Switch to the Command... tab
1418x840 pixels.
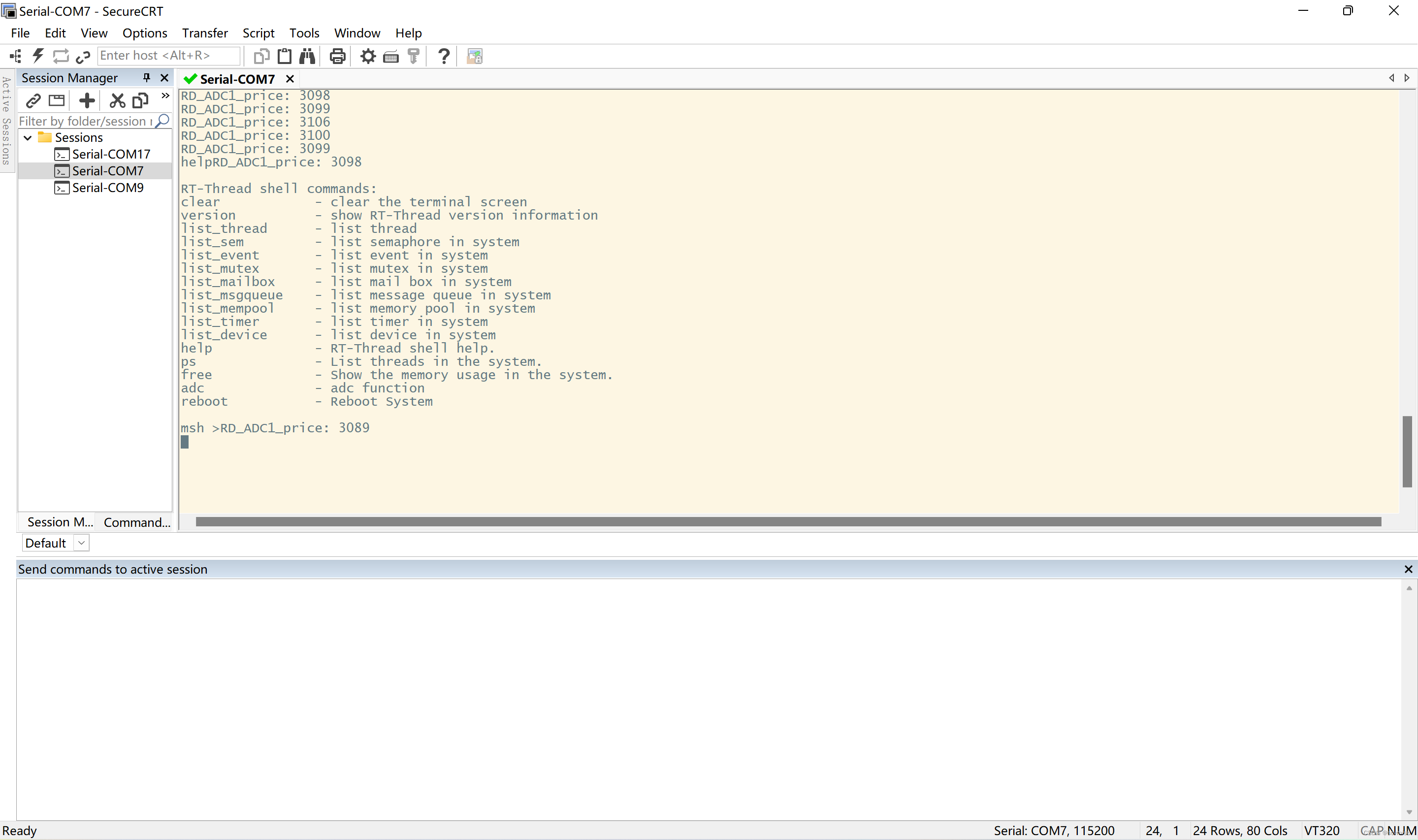tap(136, 522)
